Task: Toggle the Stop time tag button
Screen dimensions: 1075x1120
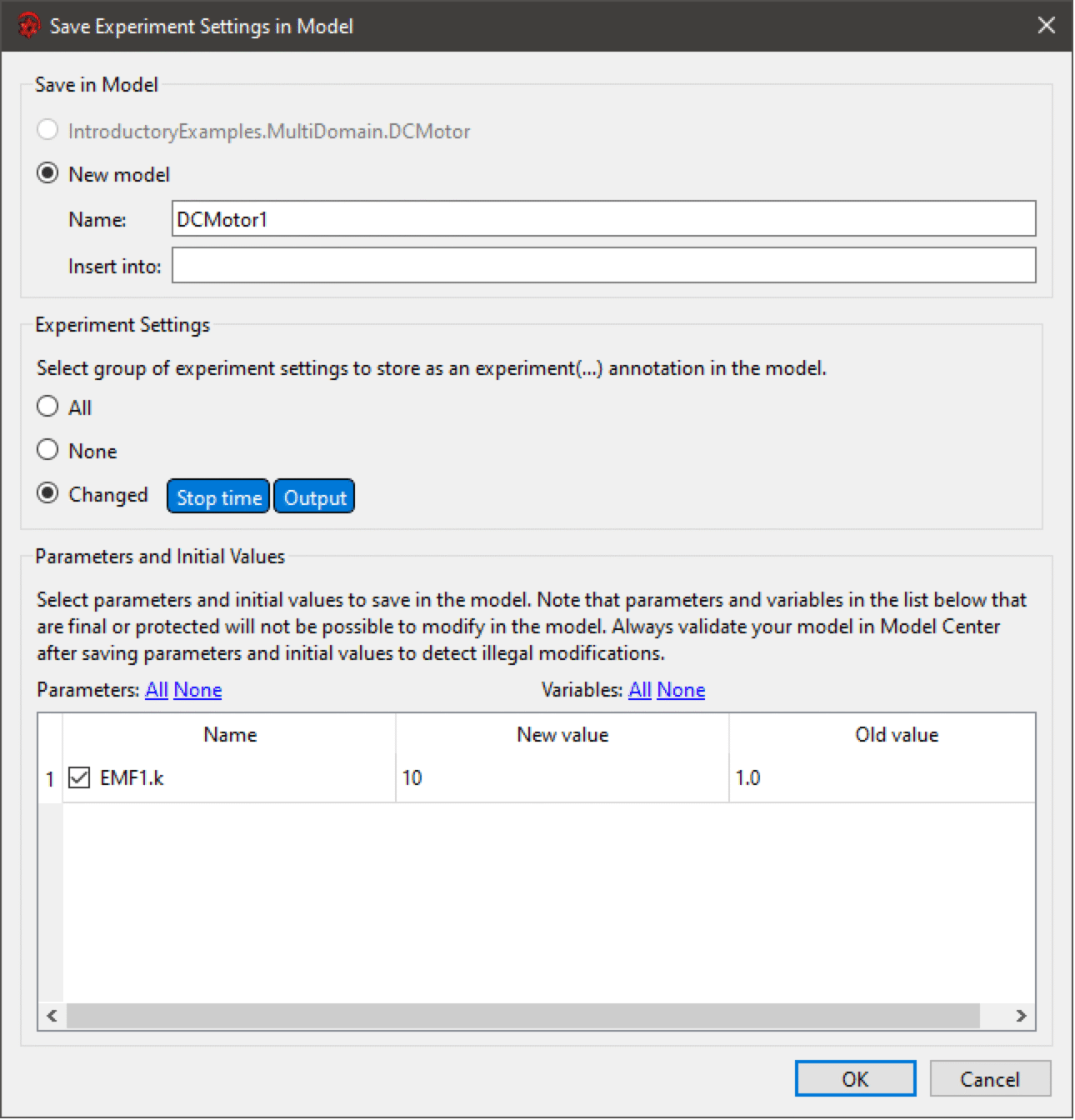Action: click(x=218, y=497)
